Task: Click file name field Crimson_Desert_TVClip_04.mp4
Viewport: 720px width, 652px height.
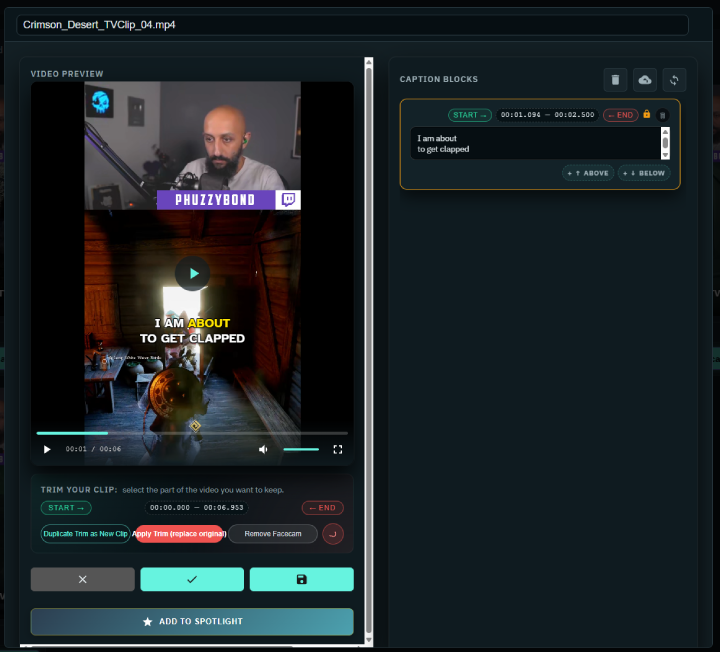Action: [x=352, y=25]
